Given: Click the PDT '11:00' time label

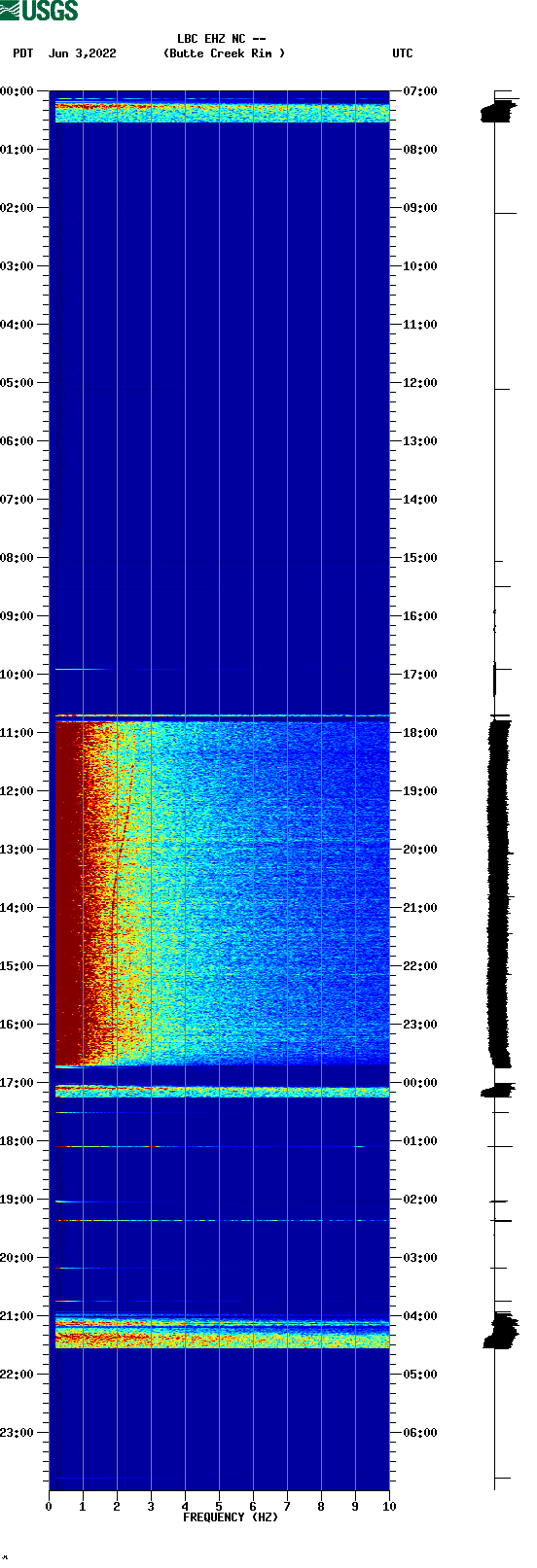Looking at the screenshot, I should point(18,733).
